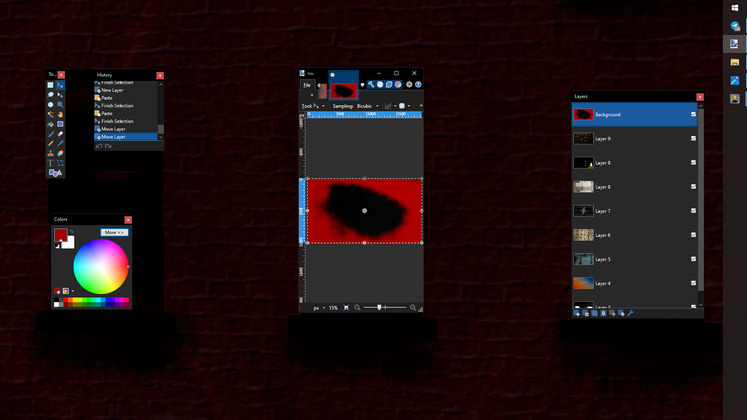Select the Shapes tool

(55, 173)
